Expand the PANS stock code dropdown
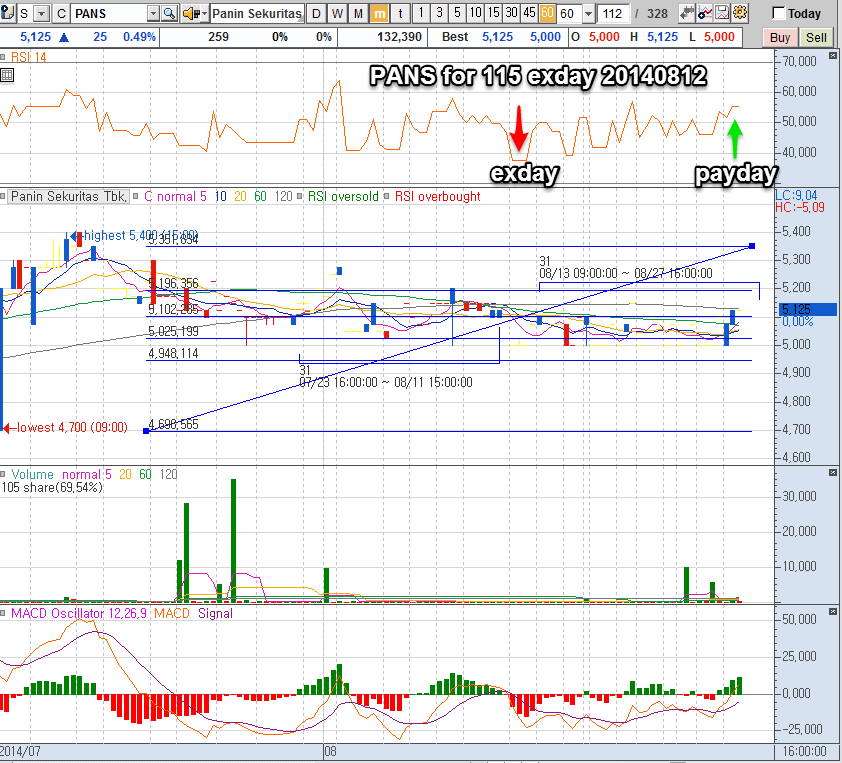The width and height of the screenshot is (842, 763). [154, 13]
